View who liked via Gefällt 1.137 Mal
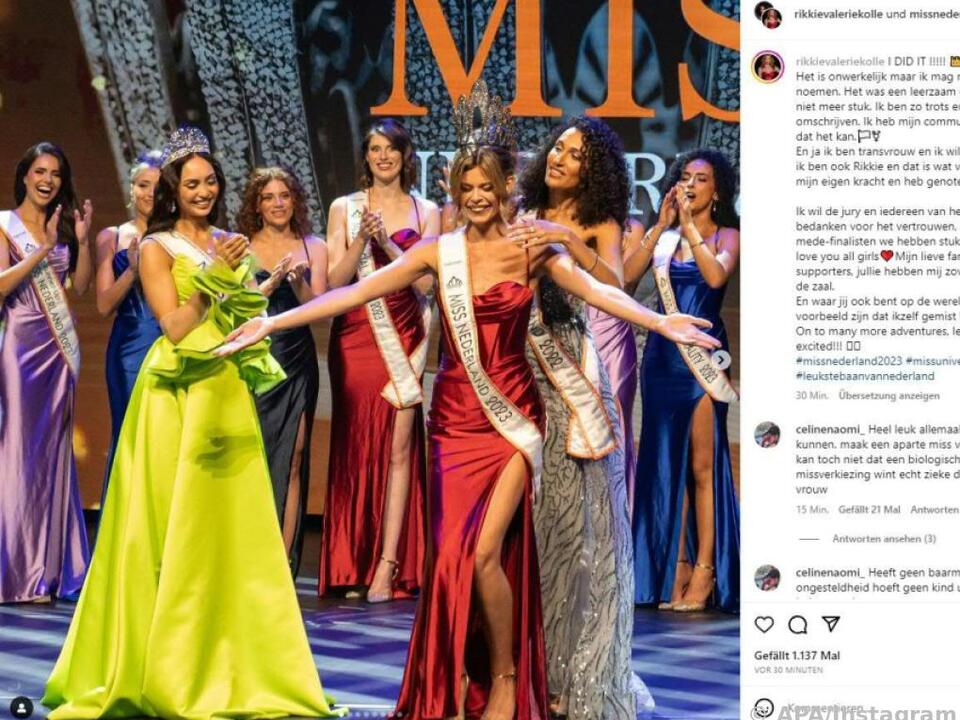The width and height of the screenshot is (960, 720). point(797,656)
